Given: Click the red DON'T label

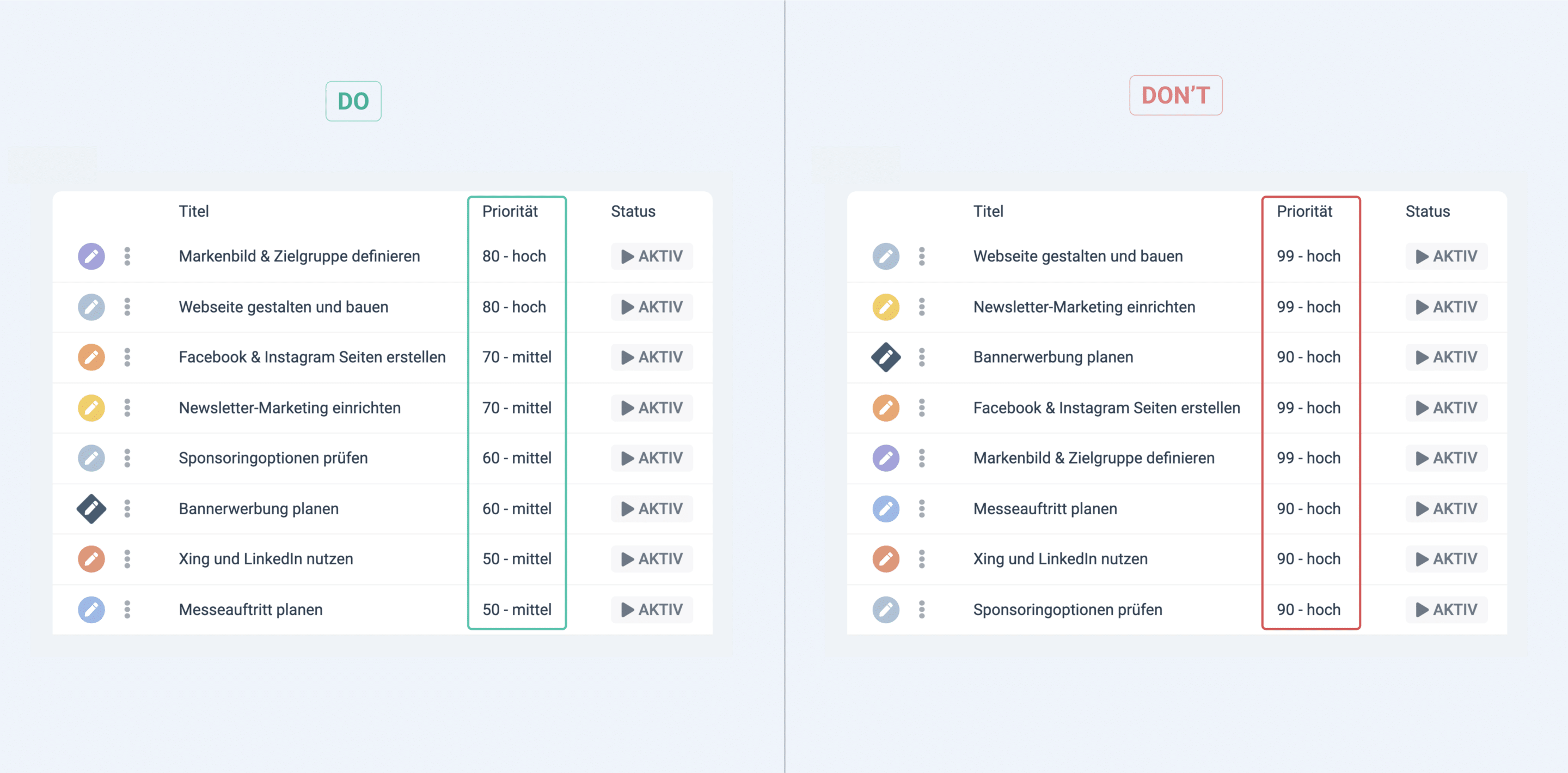Looking at the screenshot, I should 1175,95.
